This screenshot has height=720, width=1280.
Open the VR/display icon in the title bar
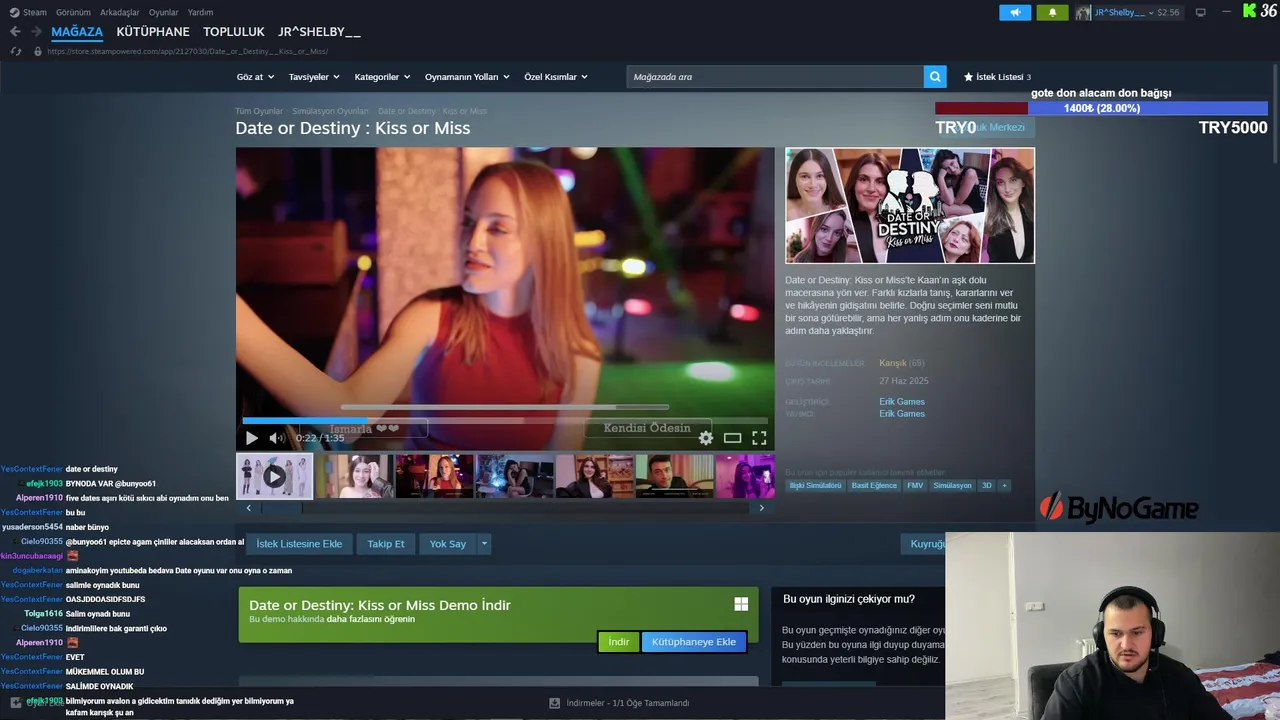coord(1201,12)
